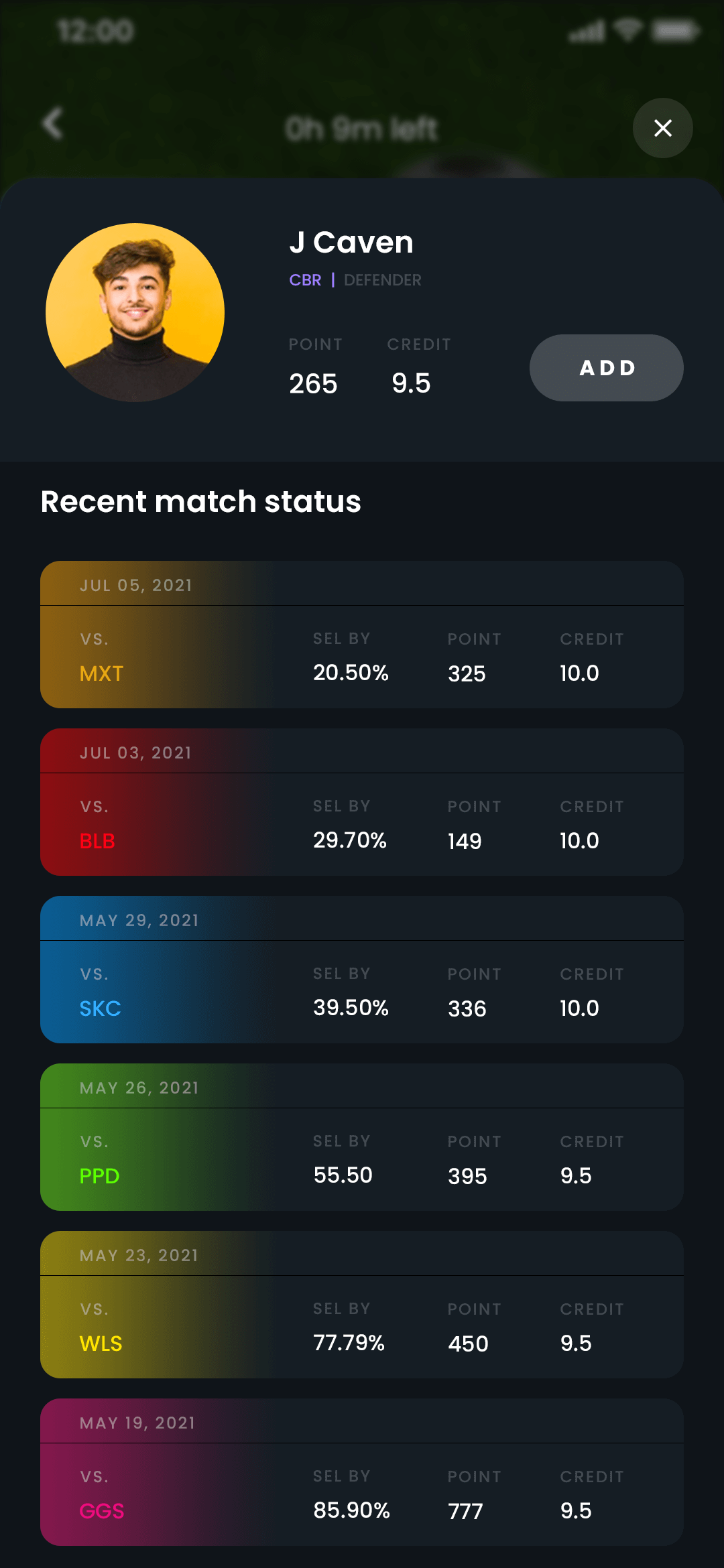Select the 265 POINT value
This screenshot has height=1568, width=724.
tap(313, 384)
